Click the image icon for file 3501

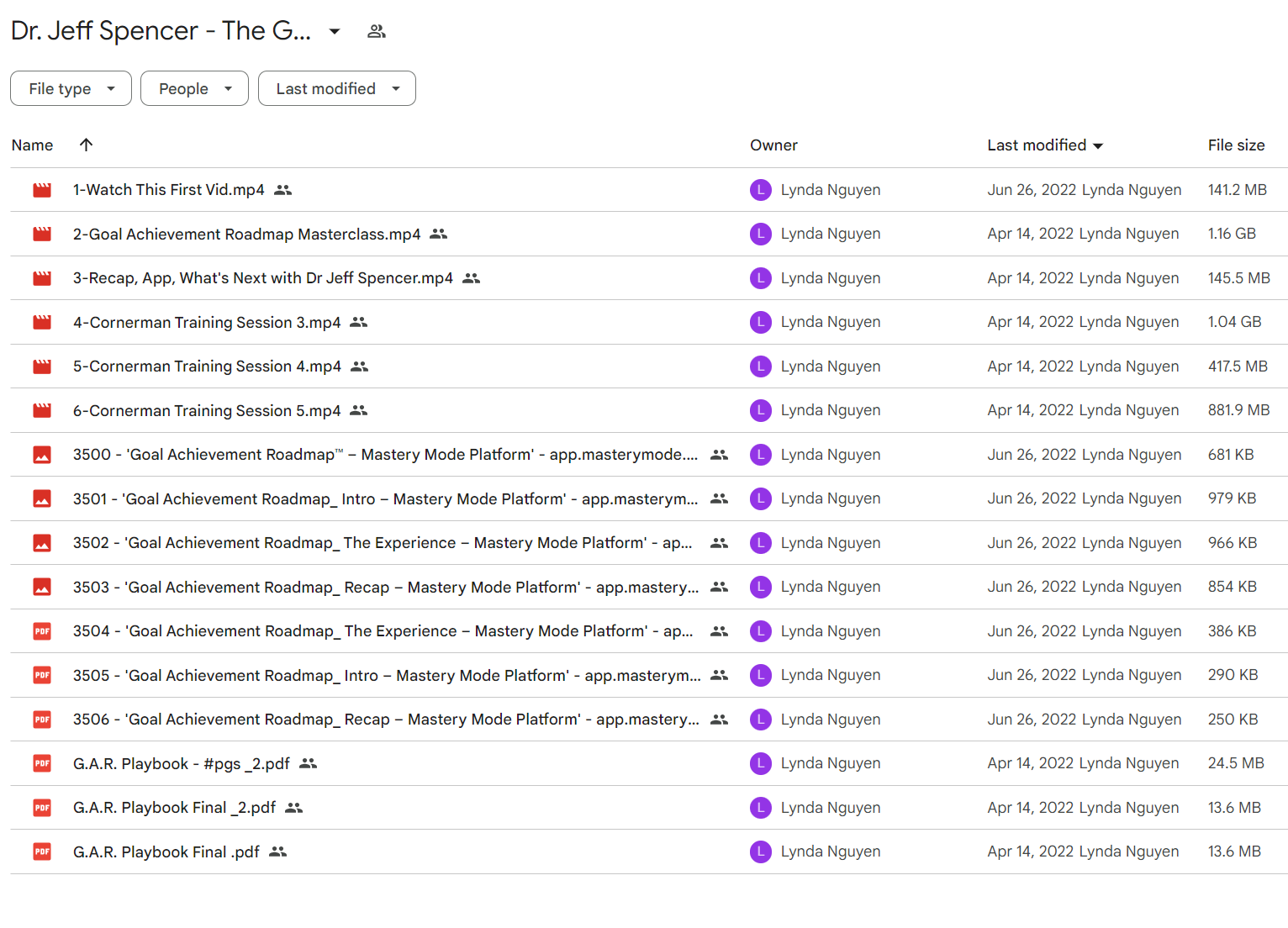point(42,498)
